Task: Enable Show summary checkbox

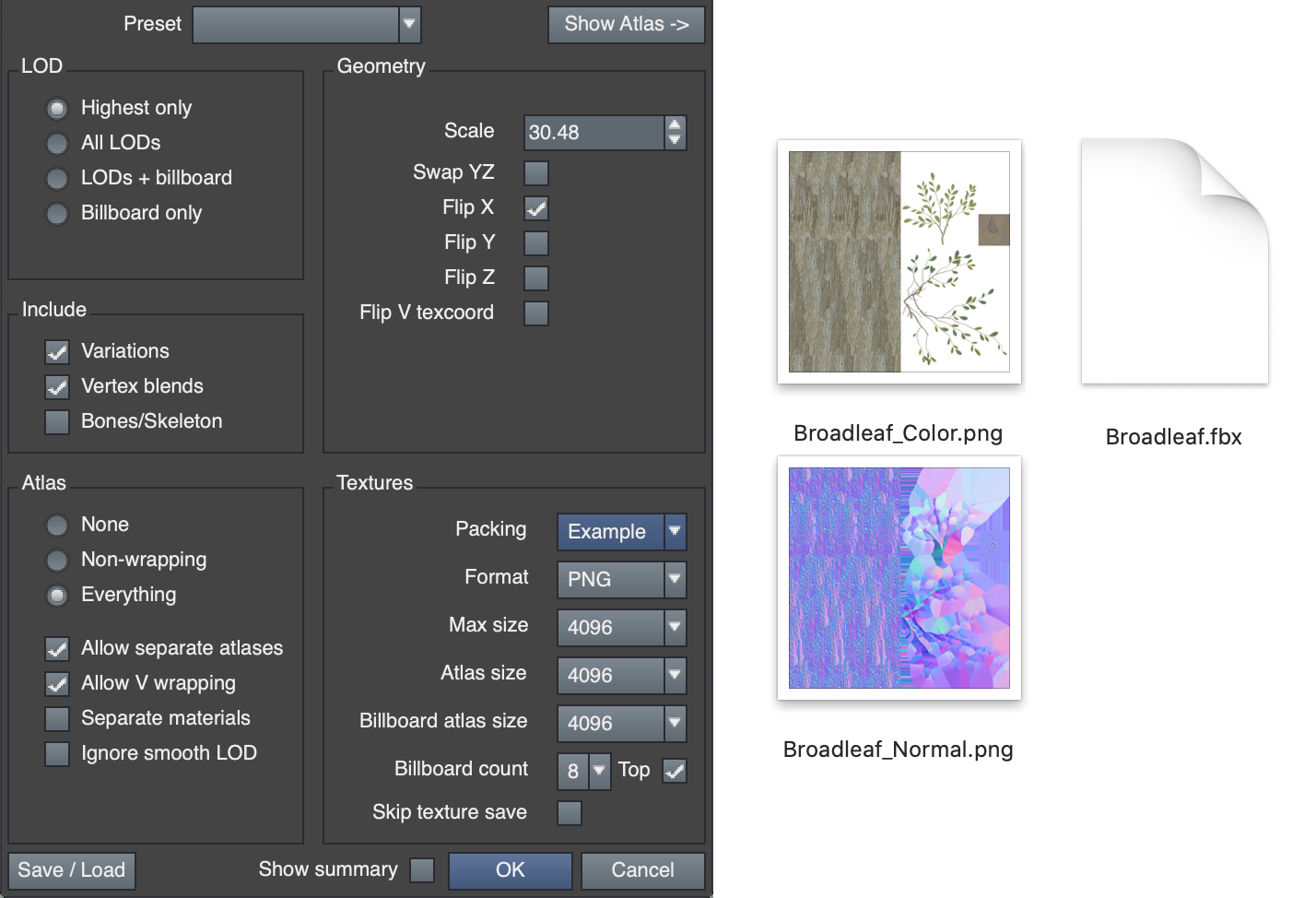Action: pos(422,870)
